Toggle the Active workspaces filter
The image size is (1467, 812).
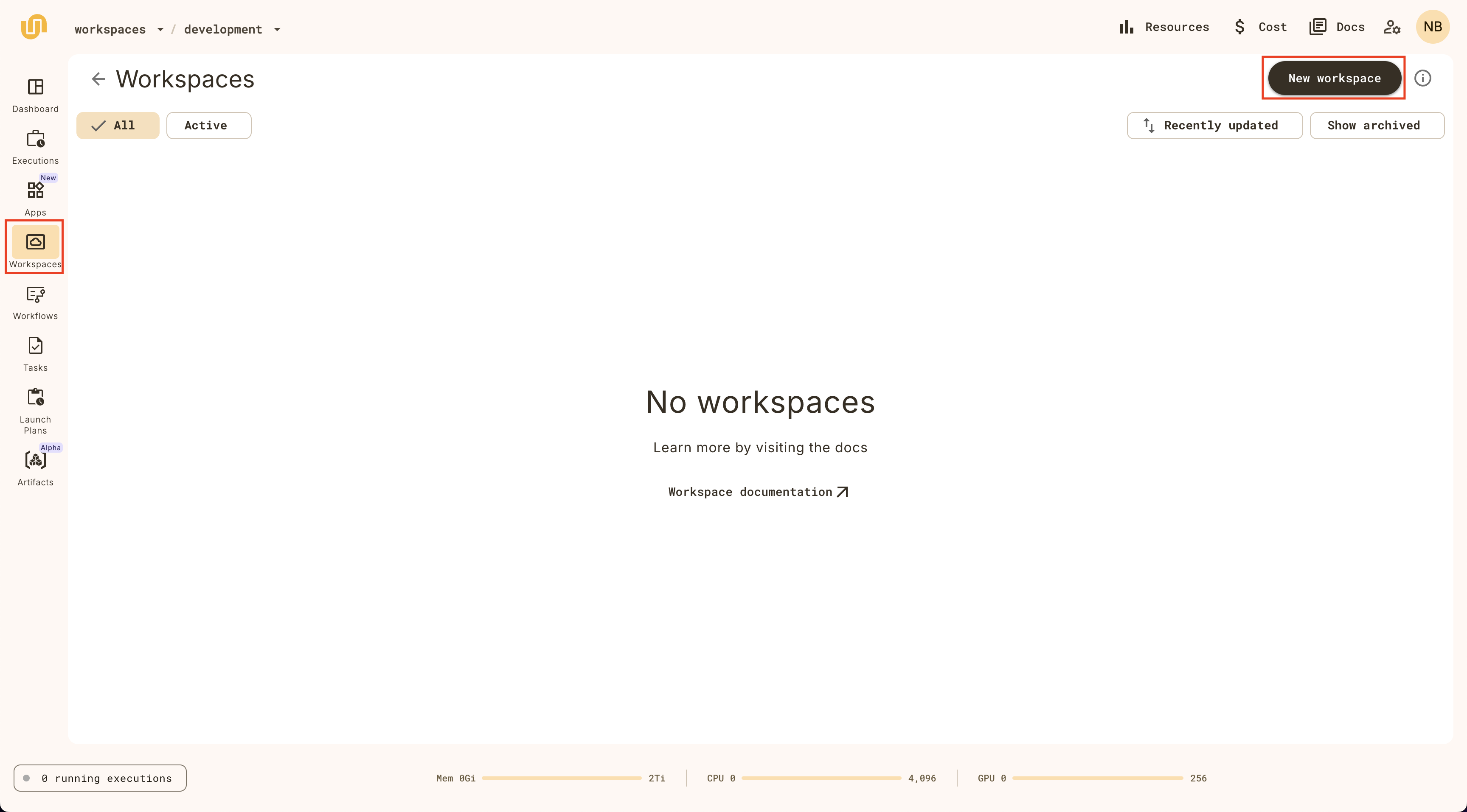tap(206, 125)
